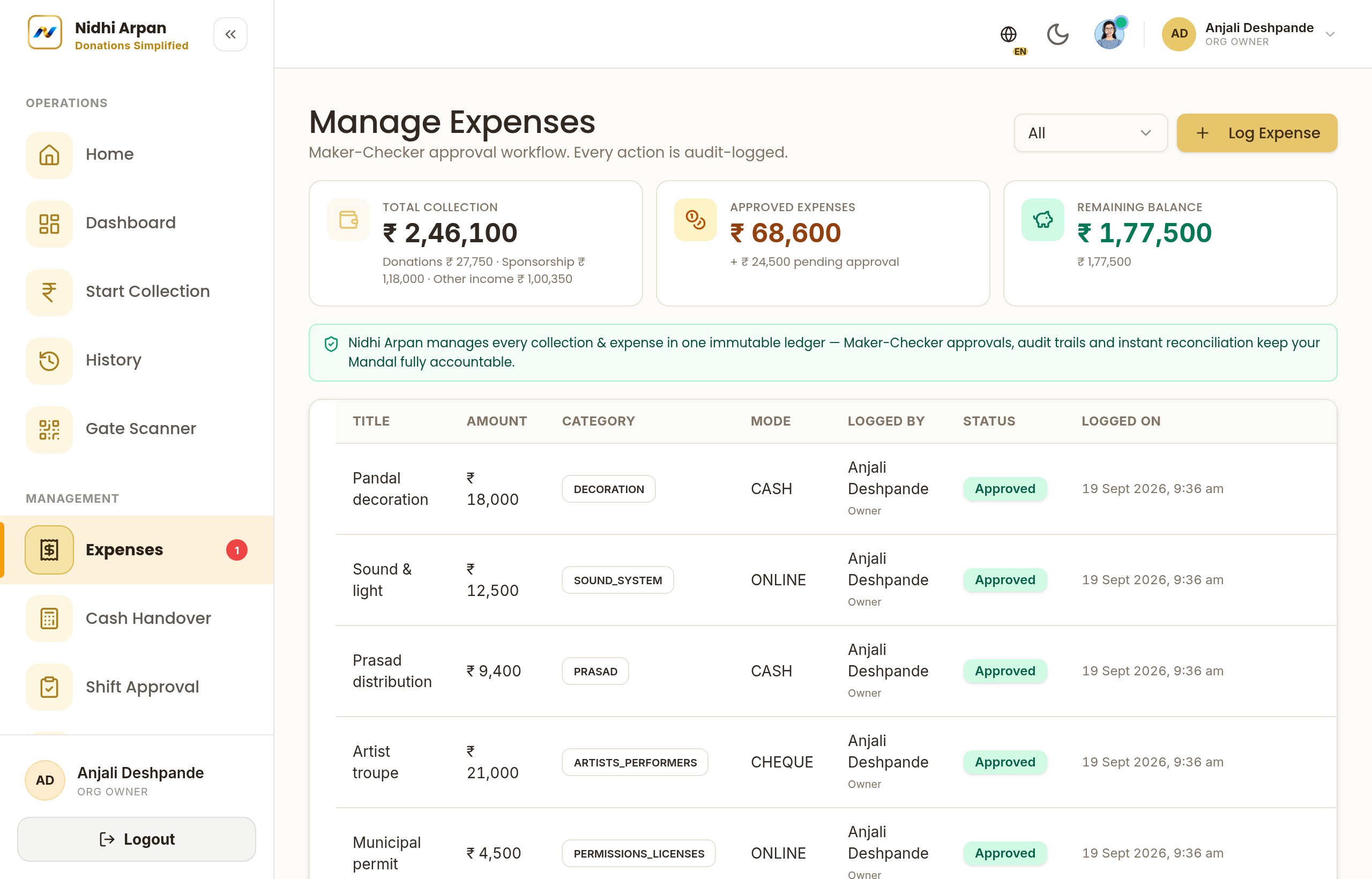Click the SOUND_SYSTEM category tag
Screen dimensions: 1372x879
pos(618,580)
